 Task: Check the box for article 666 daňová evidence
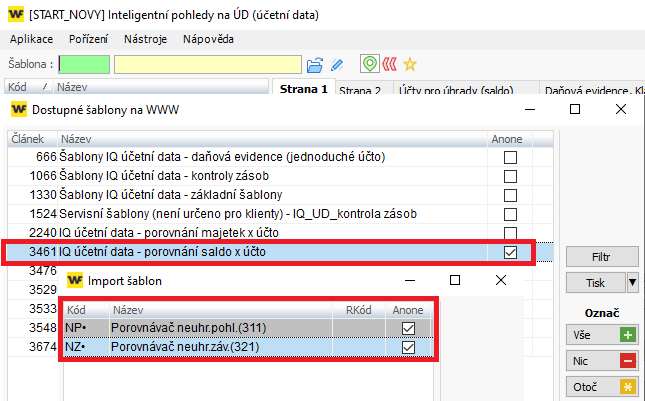pyautogui.click(x=511, y=158)
